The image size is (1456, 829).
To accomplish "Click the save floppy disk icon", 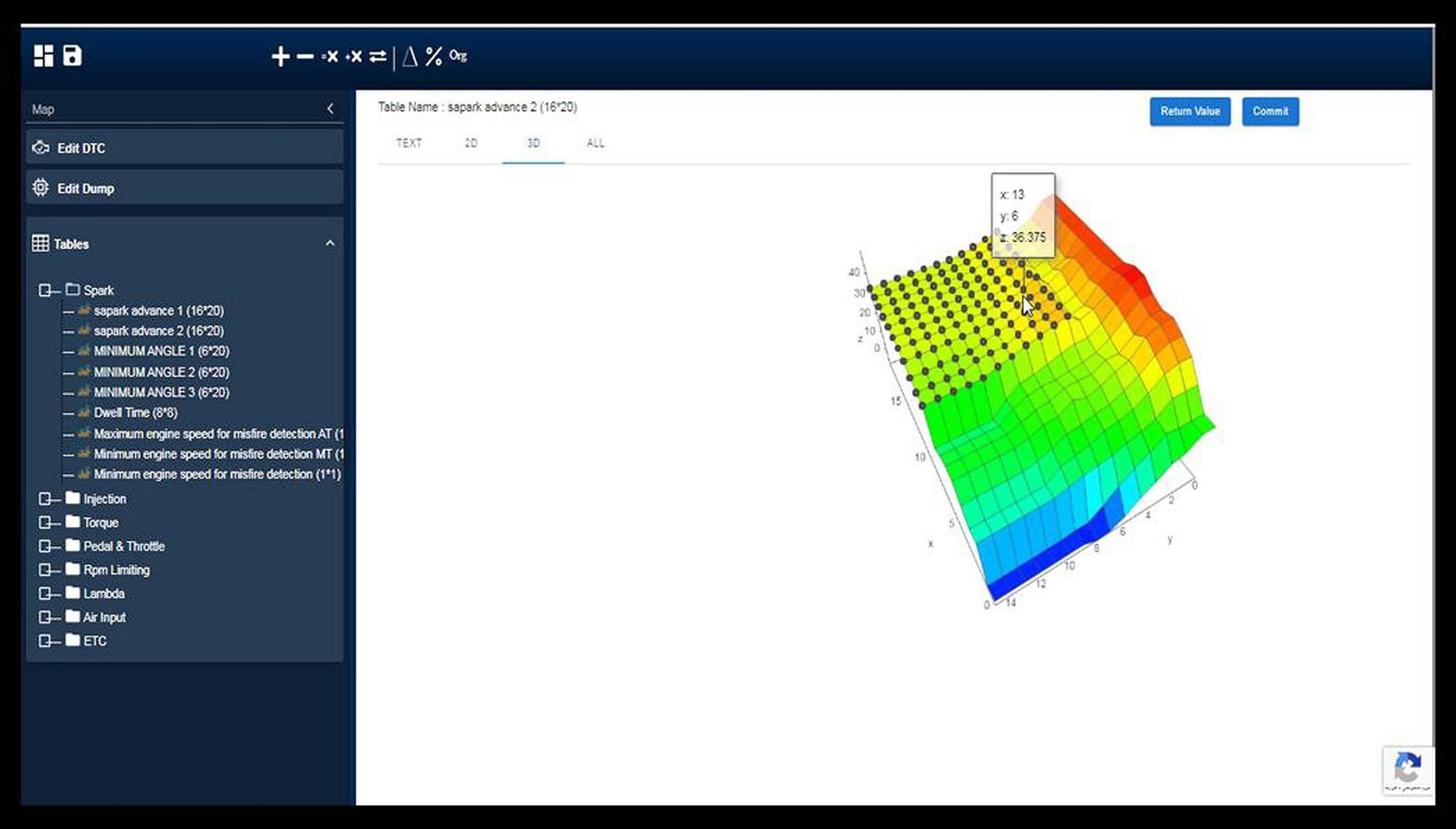I will [x=72, y=56].
